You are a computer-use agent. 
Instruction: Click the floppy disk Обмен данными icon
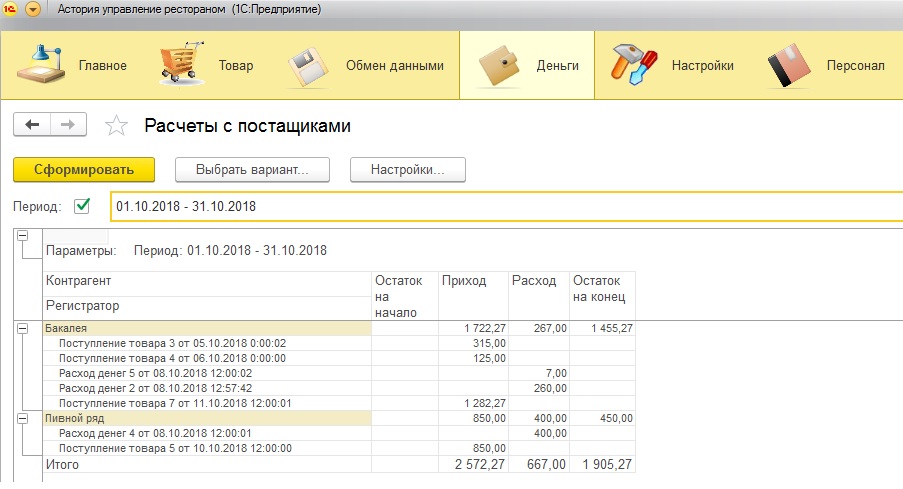pyautogui.click(x=309, y=65)
